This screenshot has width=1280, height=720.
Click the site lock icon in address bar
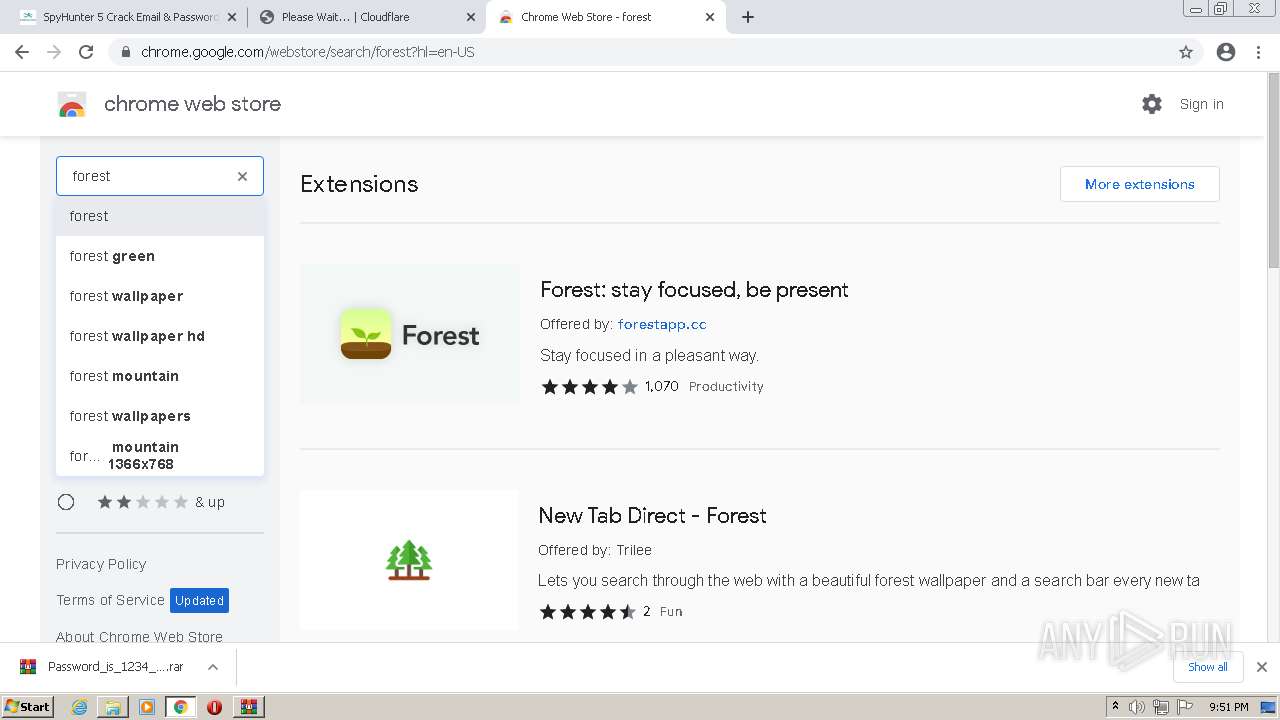coord(125,52)
